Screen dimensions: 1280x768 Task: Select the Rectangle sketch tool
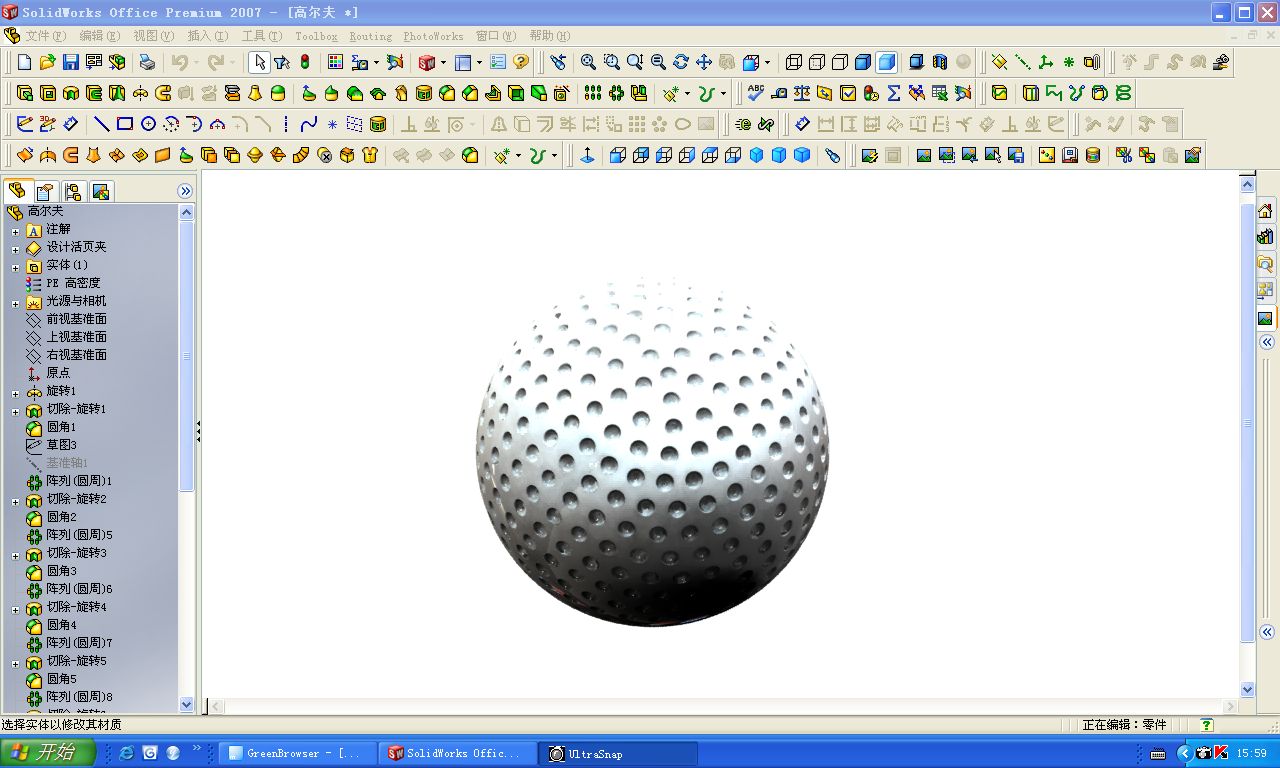coord(125,125)
